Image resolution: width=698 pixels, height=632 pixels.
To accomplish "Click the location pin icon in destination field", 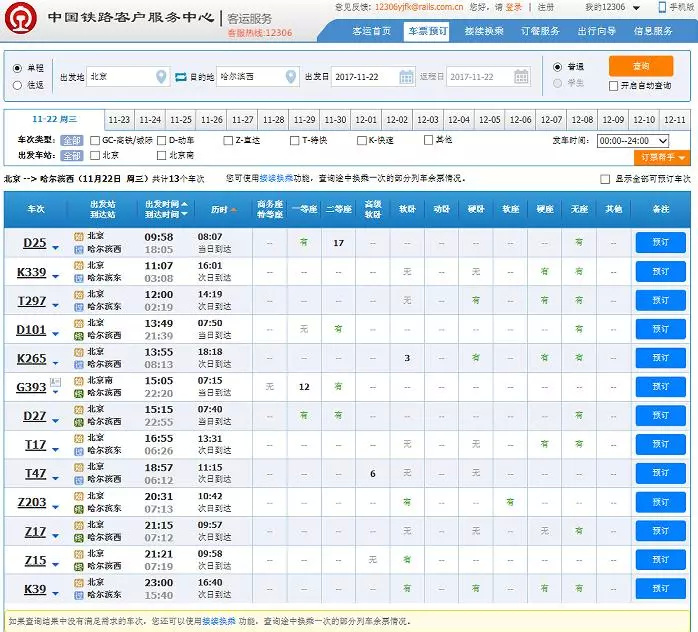I will (290, 76).
